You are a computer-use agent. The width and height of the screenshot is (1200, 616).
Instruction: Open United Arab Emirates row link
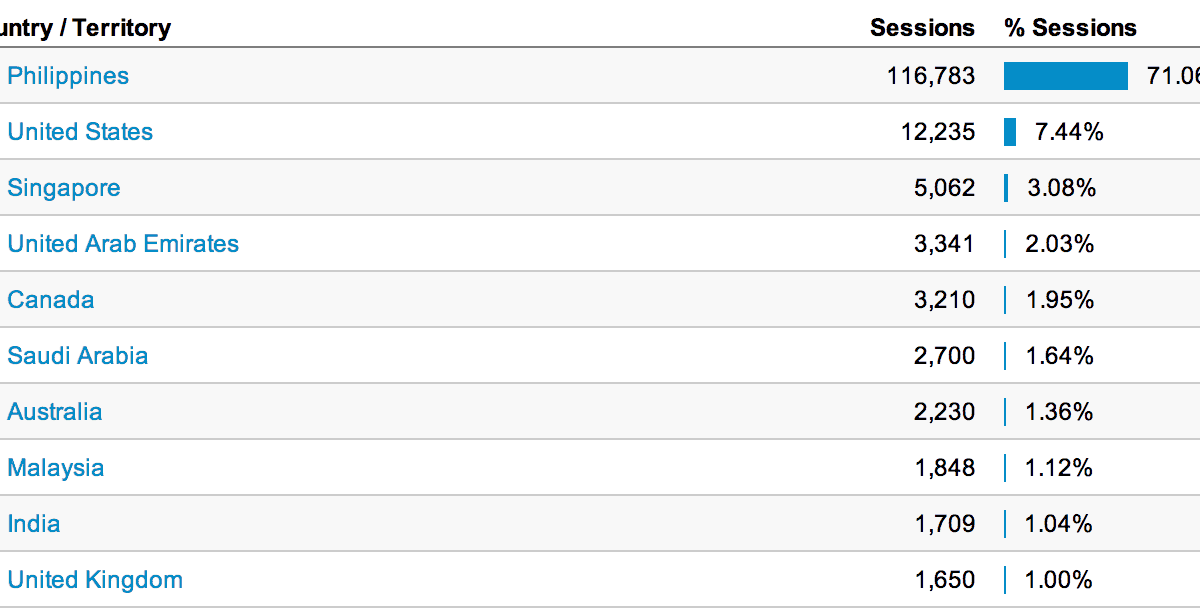click(x=123, y=244)
